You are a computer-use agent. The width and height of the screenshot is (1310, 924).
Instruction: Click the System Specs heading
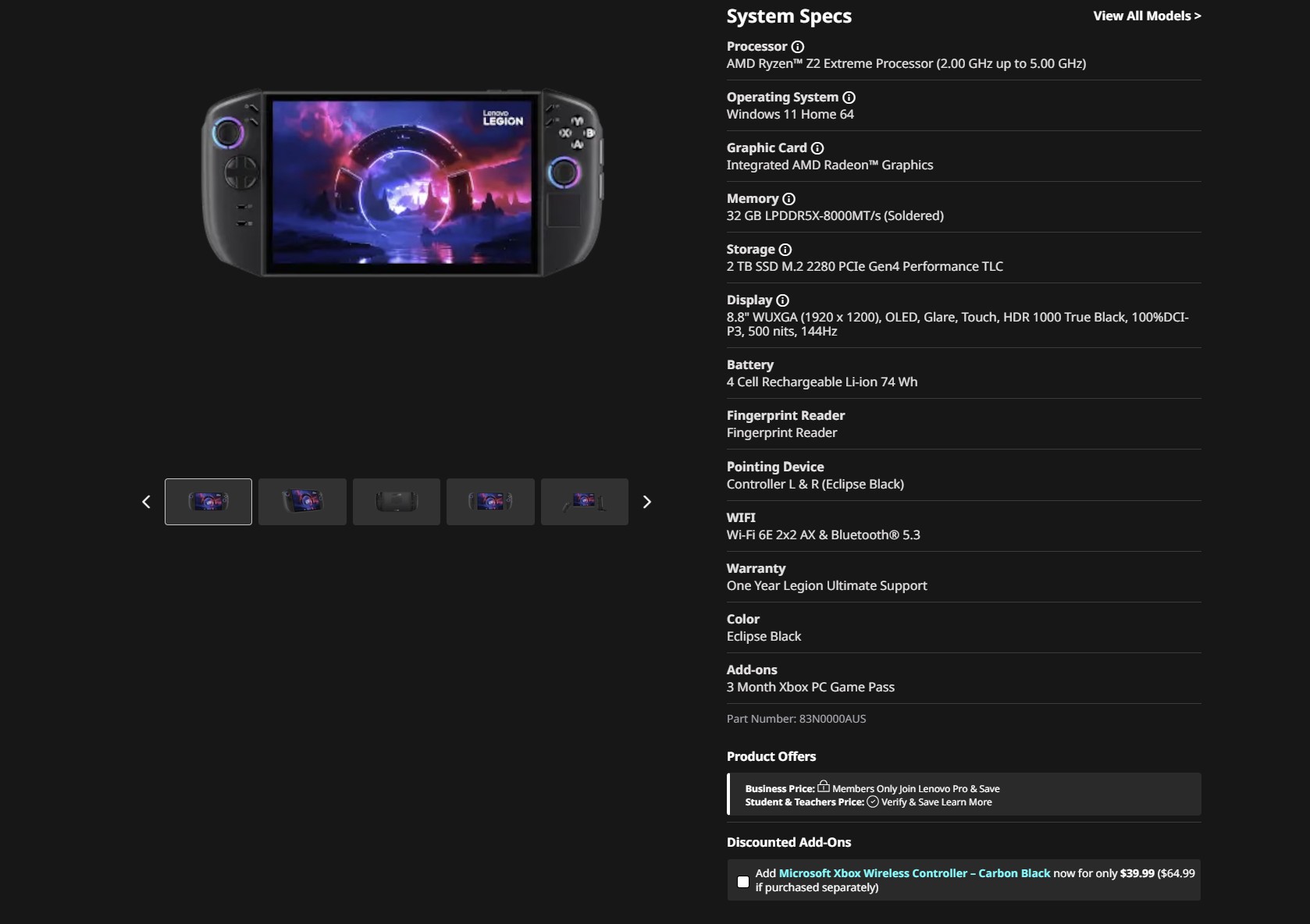[789, 16]
